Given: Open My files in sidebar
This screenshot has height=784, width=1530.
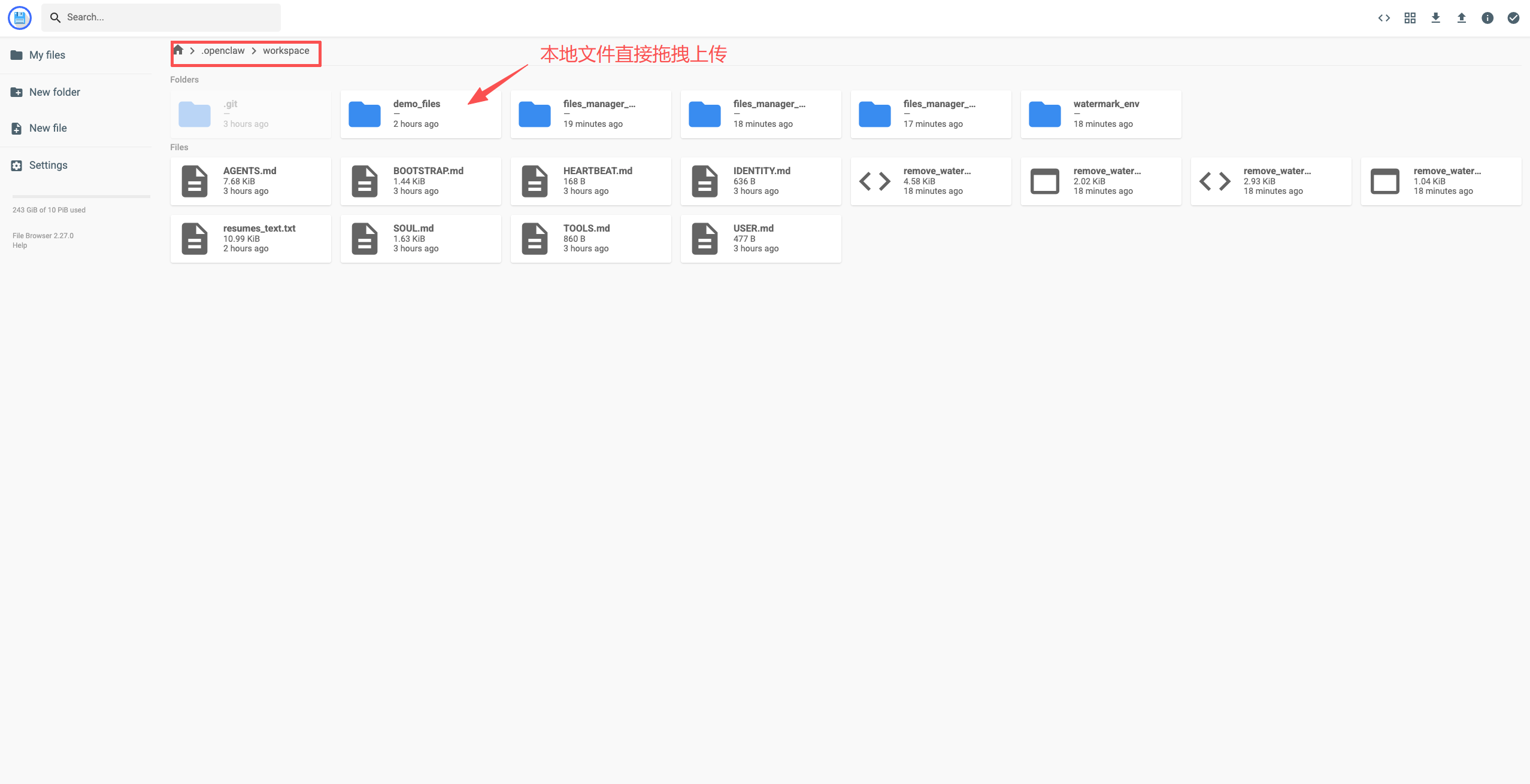Looking at the screenshot, I should click(47, 55).
